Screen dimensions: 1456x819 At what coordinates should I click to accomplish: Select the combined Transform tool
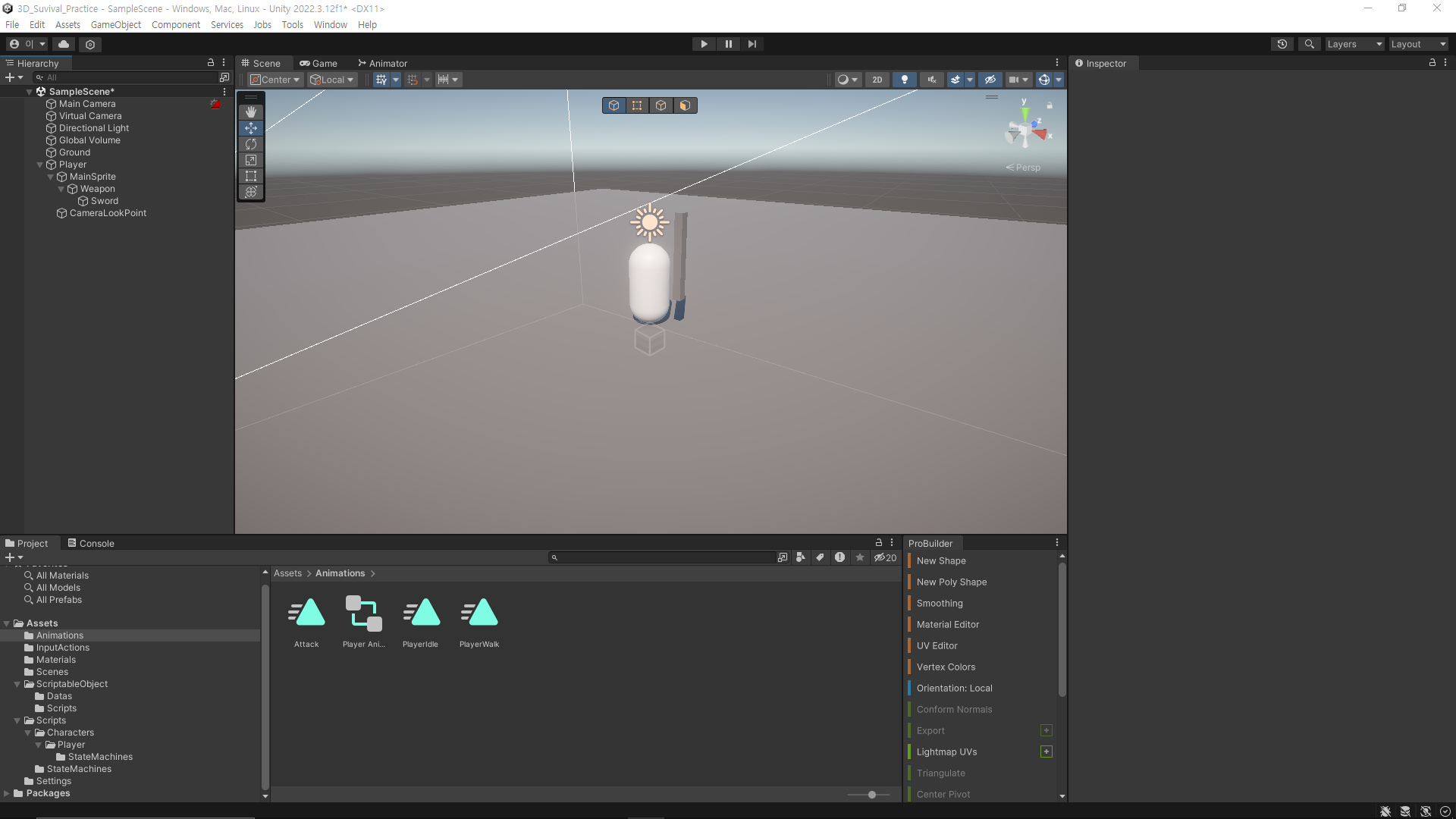(x=251, y=192)
